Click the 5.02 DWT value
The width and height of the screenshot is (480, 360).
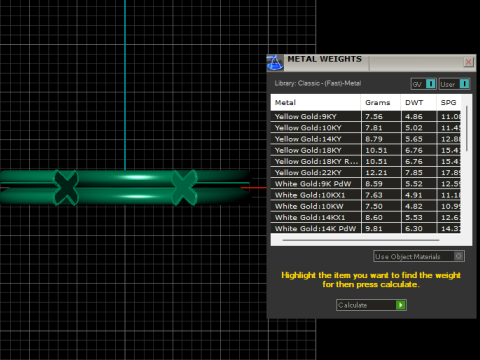click(414, 128)
